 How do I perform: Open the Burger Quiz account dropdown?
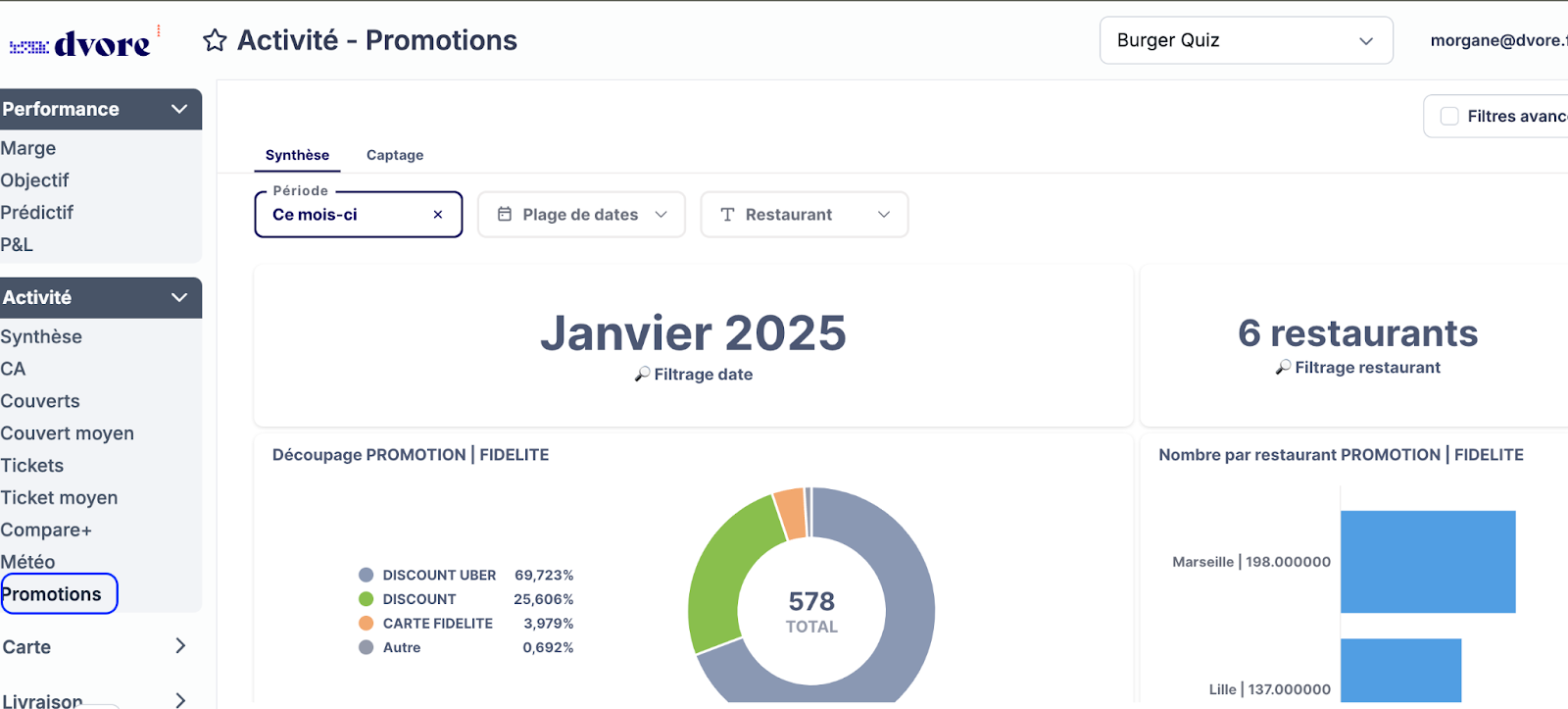tap(1246, 40)
